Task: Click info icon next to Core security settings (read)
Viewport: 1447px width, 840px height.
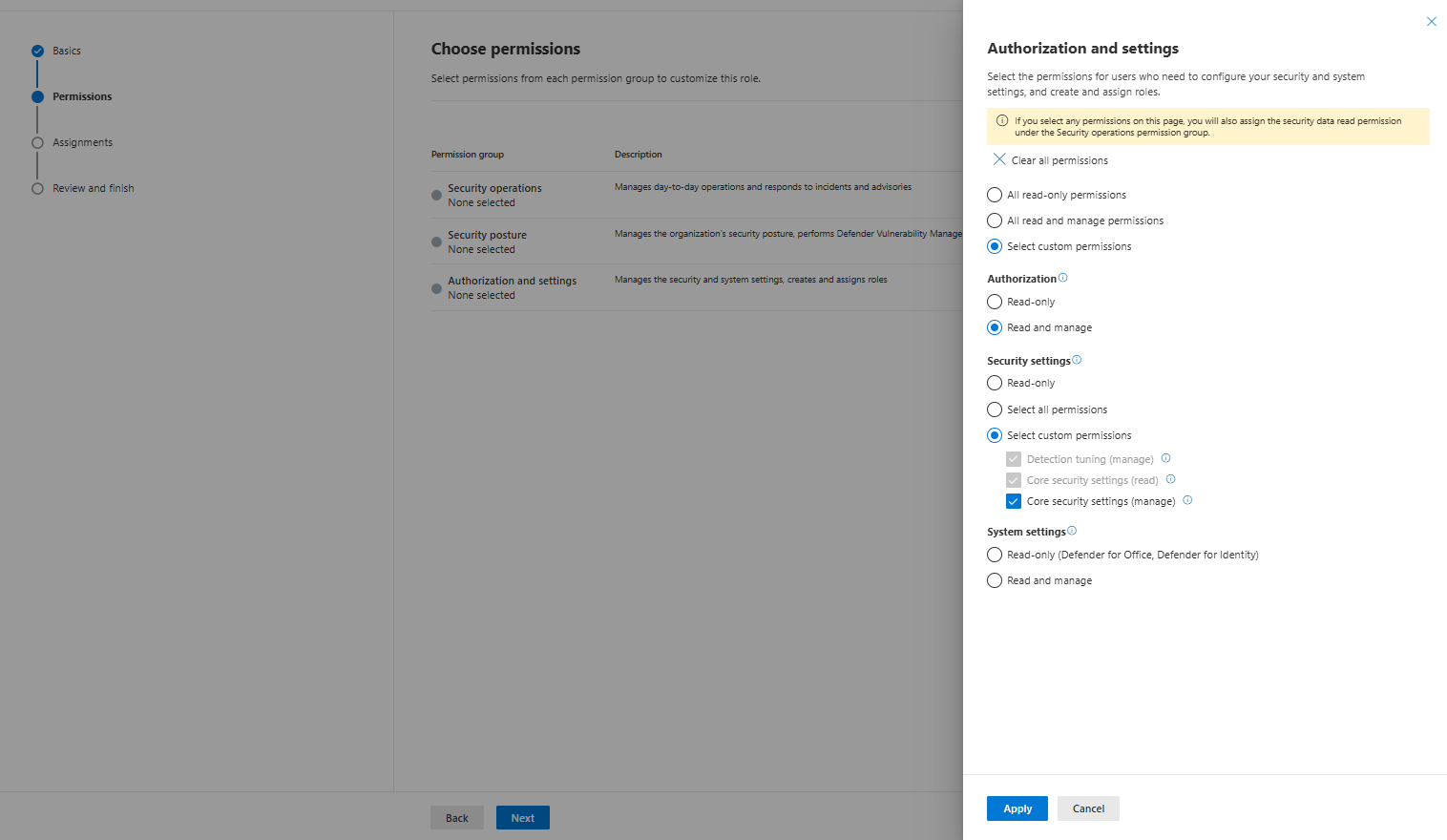Action: click(x=1170, y=479)
